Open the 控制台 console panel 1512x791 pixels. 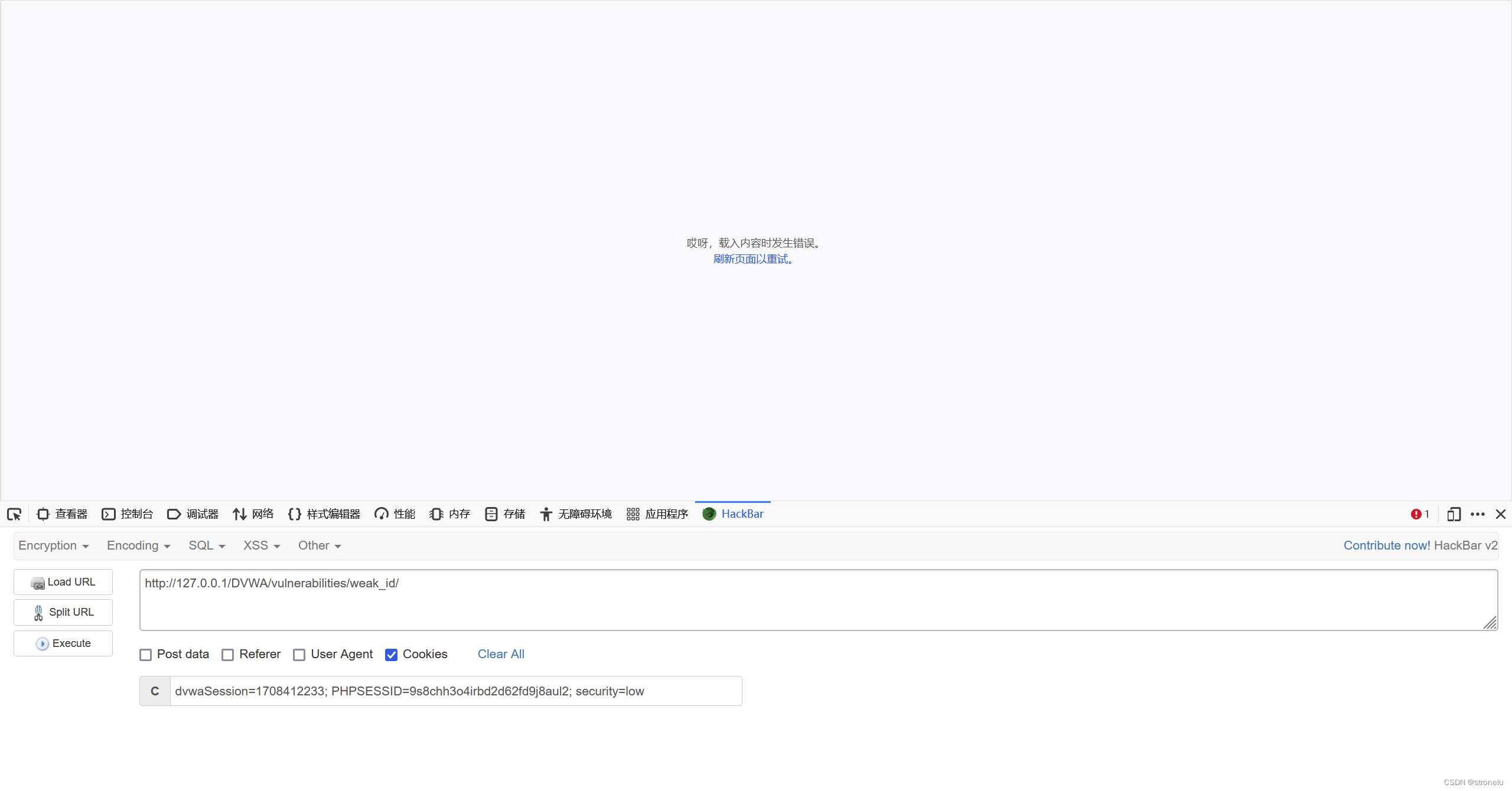(128, 514)
